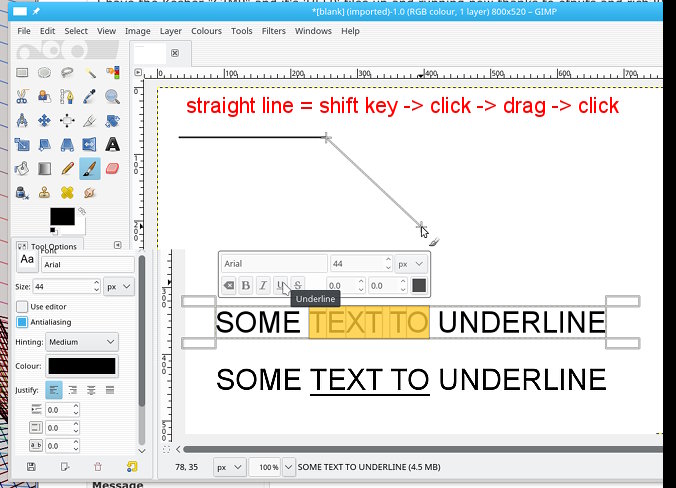The height and width of the screenshot is (488, 676).
Task: Click the Colour swatch in Tool Options
Action: coord(82,366)
